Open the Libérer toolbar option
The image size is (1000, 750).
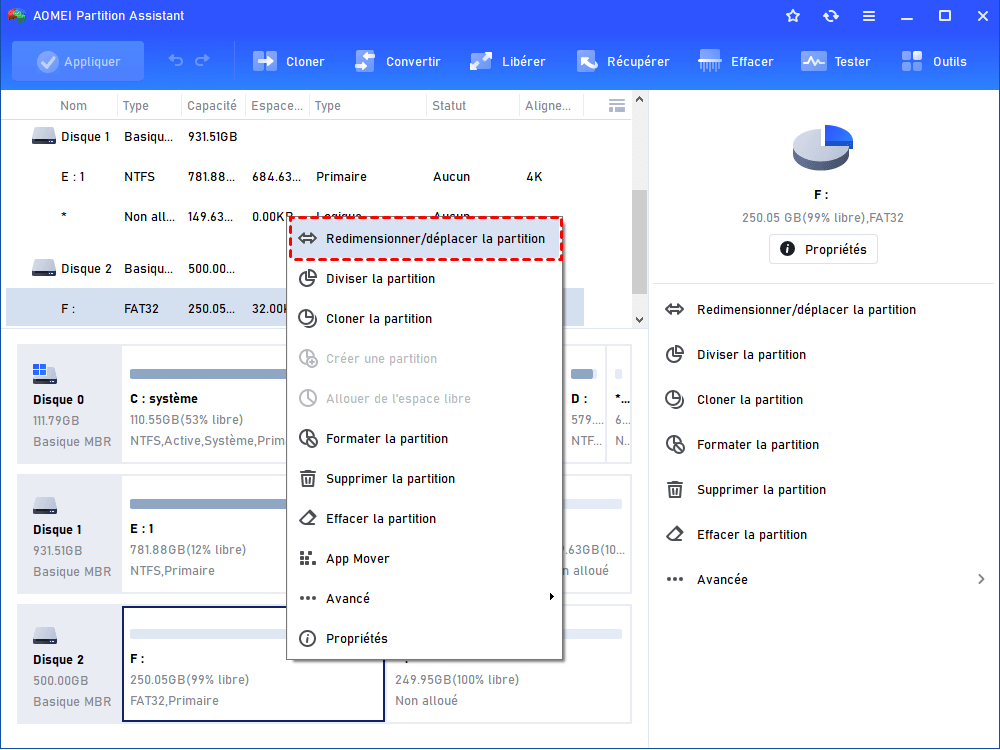(x=507, y=61)
